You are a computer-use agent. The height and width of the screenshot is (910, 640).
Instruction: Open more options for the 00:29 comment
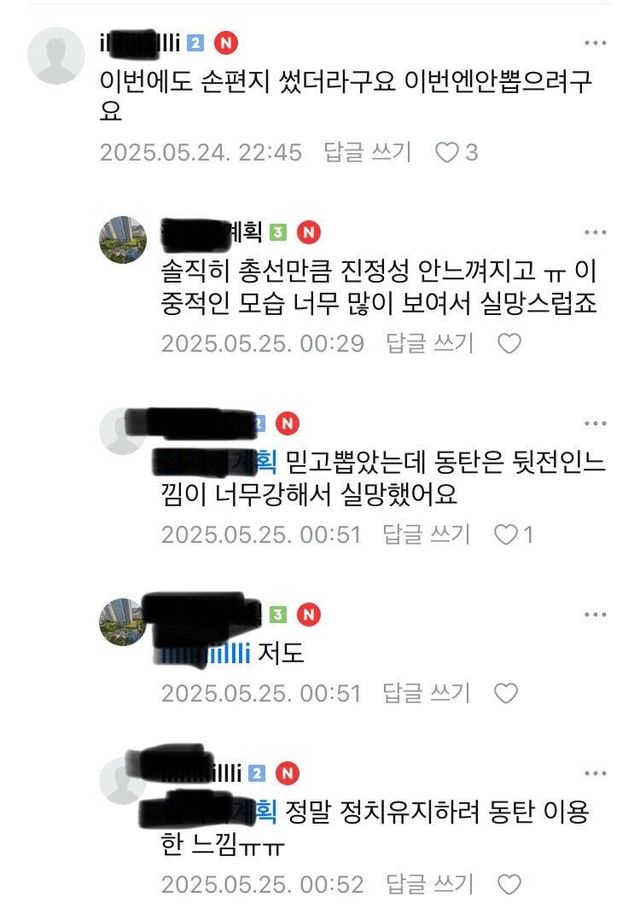[x=595, y=232]
